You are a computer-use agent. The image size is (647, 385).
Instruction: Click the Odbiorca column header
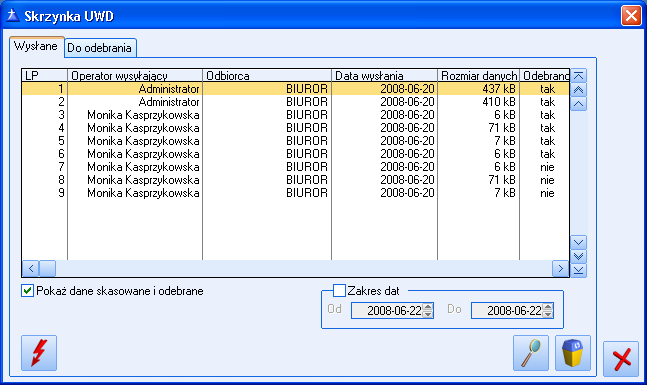tap(267, 76)
